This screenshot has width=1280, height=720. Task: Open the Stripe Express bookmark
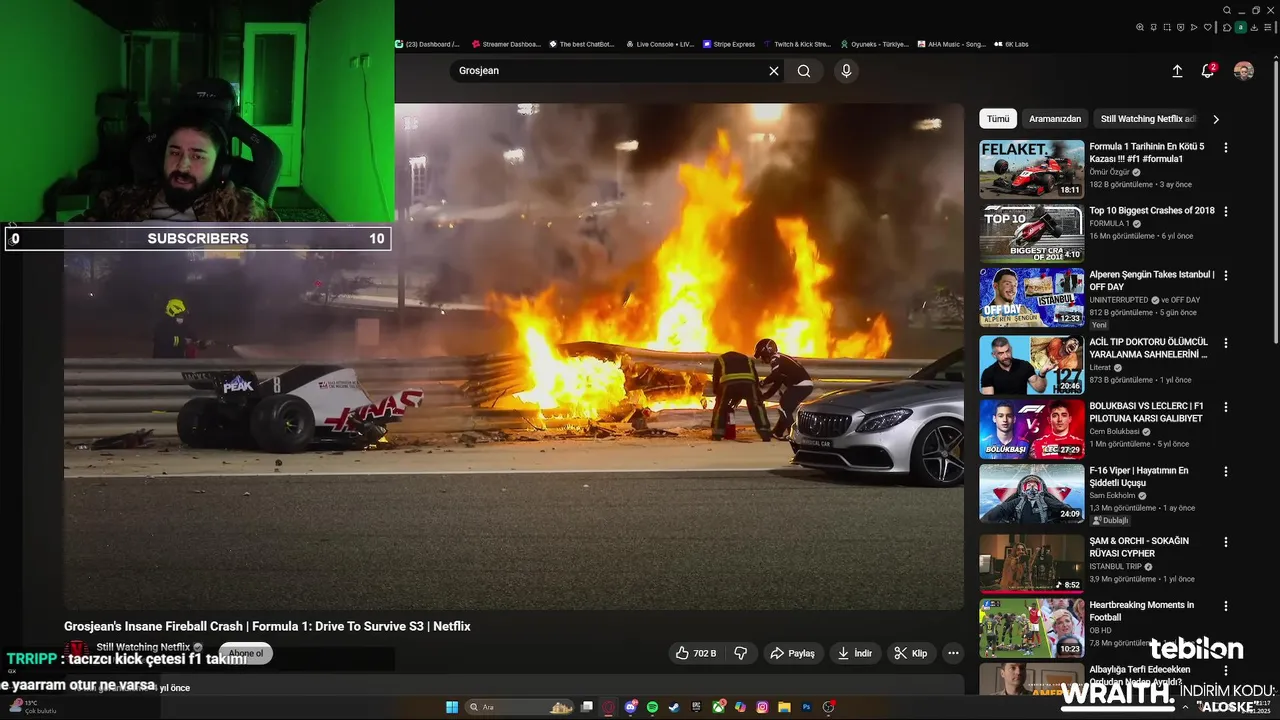[729, 44]
